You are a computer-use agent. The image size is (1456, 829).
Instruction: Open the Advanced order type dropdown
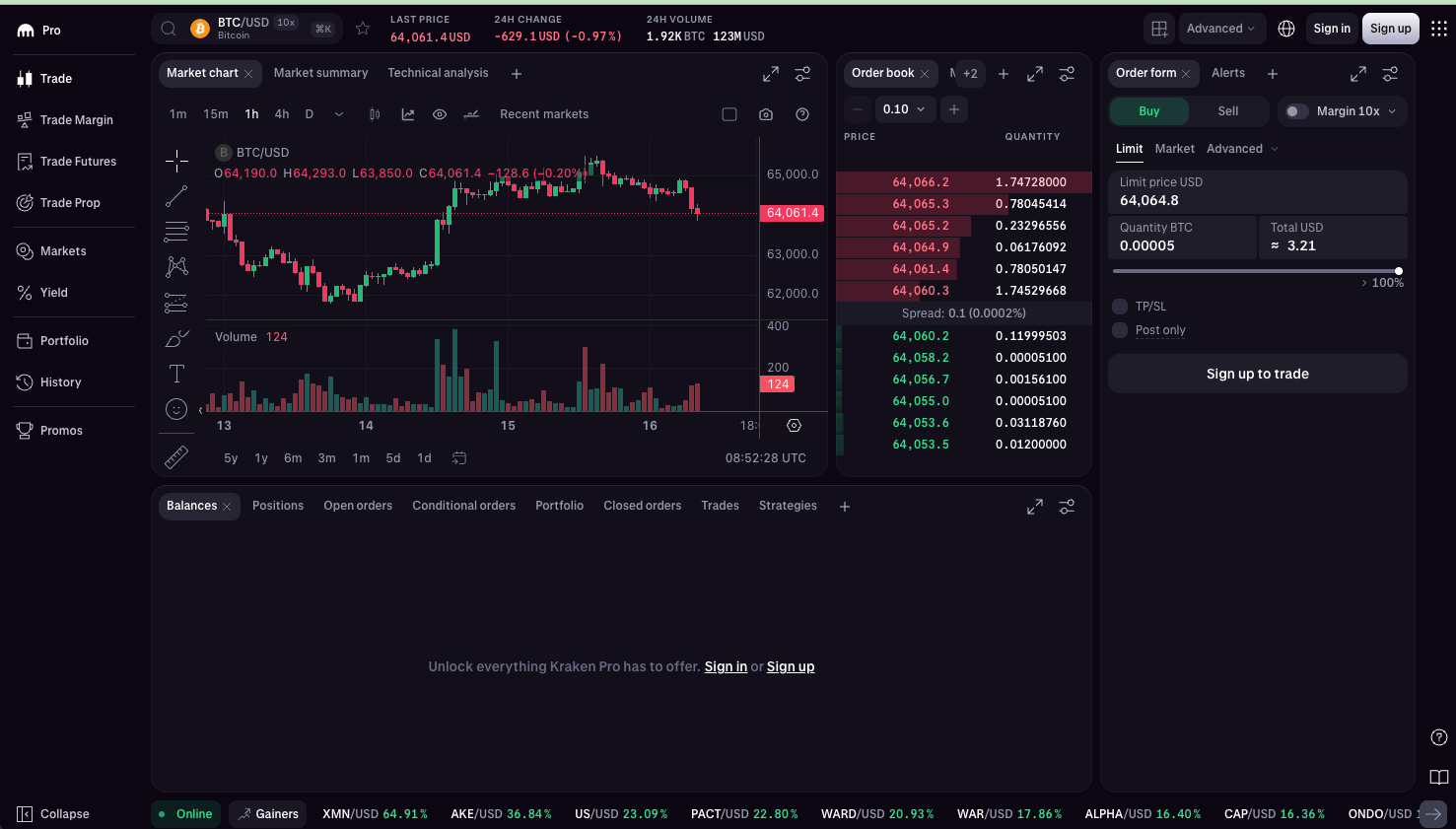(x=1242, y=149)
